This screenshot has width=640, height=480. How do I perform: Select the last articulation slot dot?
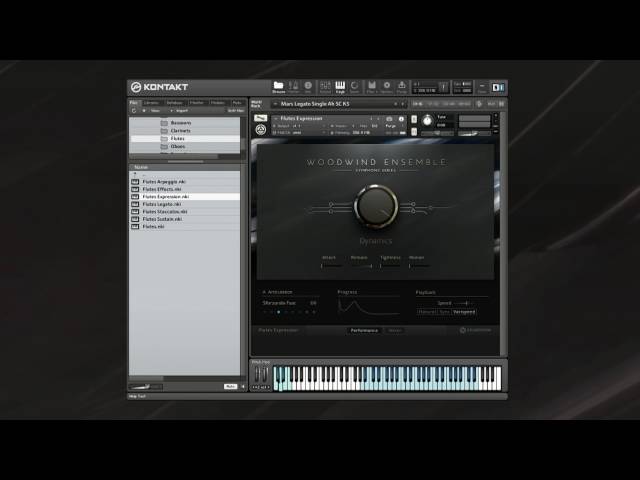314,312
